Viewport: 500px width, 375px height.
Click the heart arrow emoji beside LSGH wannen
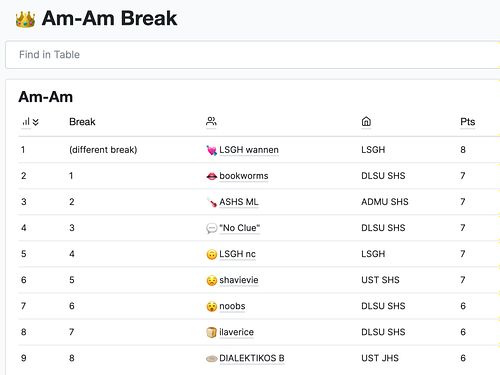tap(212, 150)
